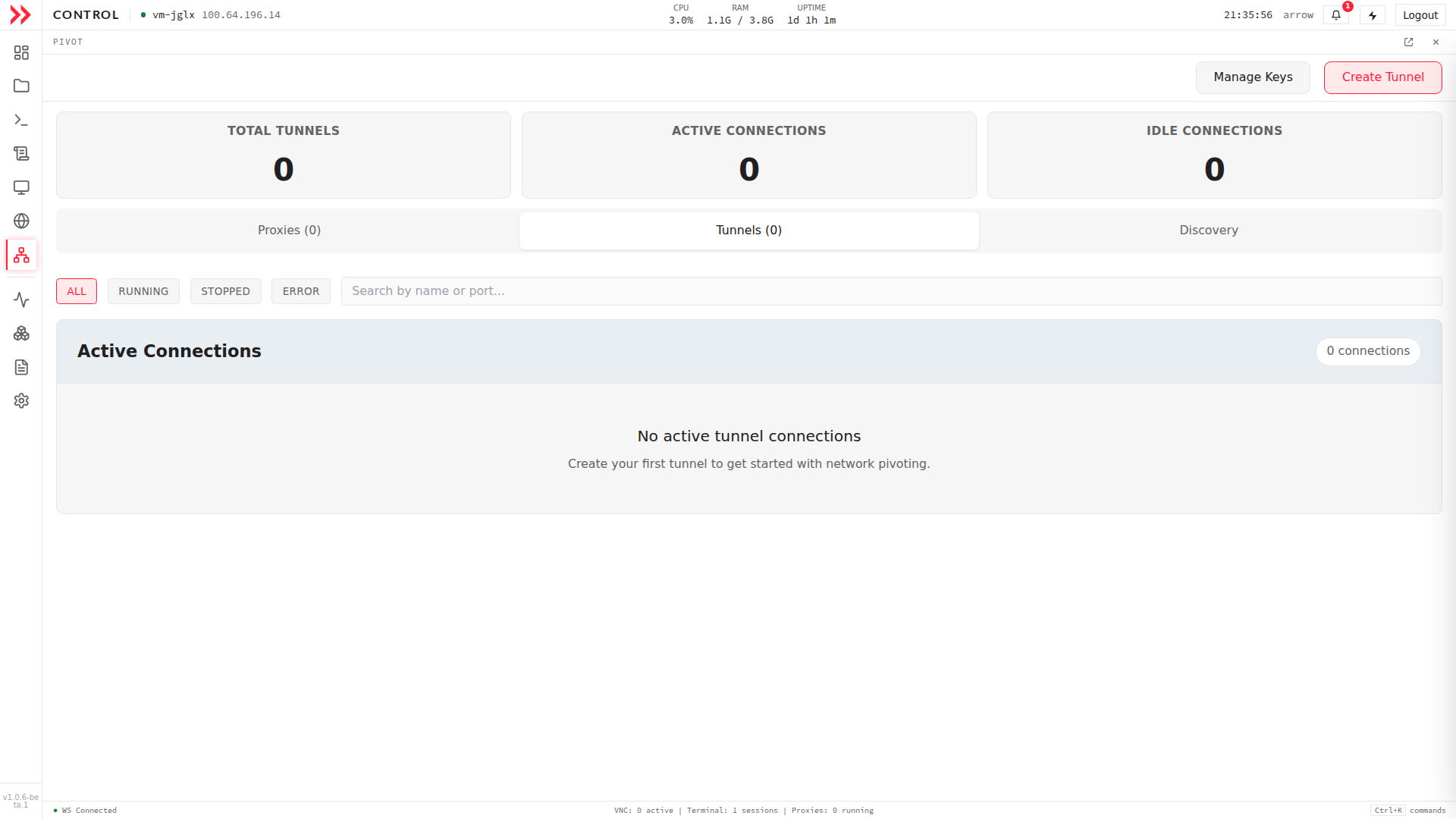
Task: Click the lightning bolt quick action icon
Action: pyautogui.click(x=1373, y=15)
